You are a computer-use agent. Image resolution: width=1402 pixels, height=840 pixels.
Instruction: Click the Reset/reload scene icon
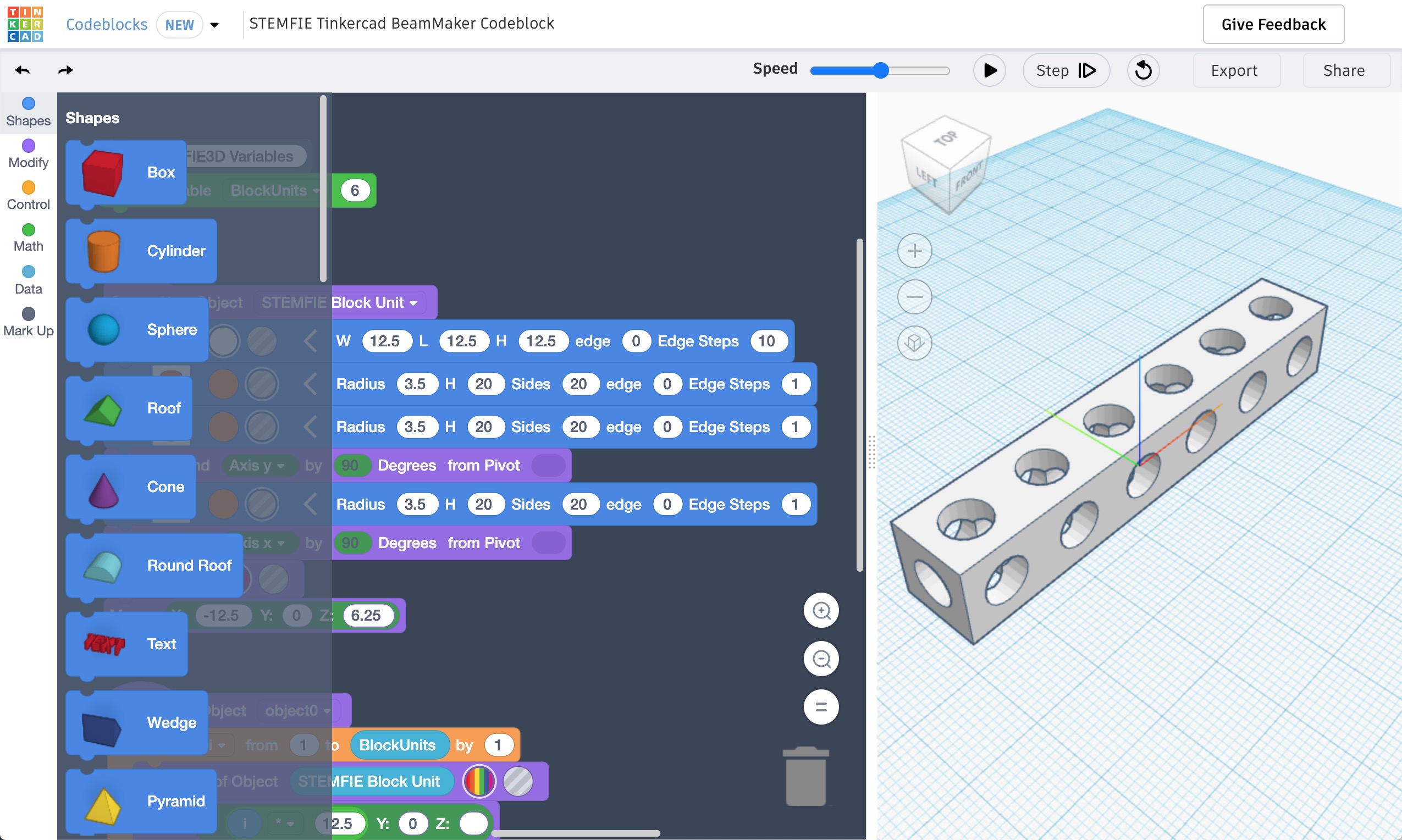(1144, 69)
